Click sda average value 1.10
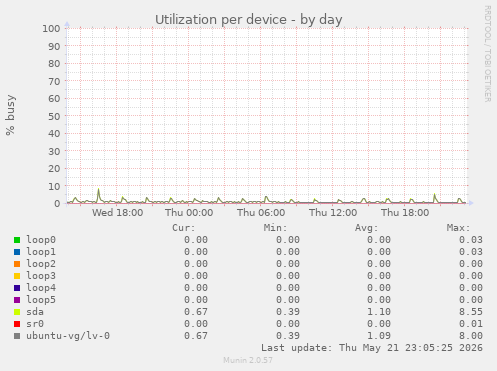497x371 pixels. (379, 312)
